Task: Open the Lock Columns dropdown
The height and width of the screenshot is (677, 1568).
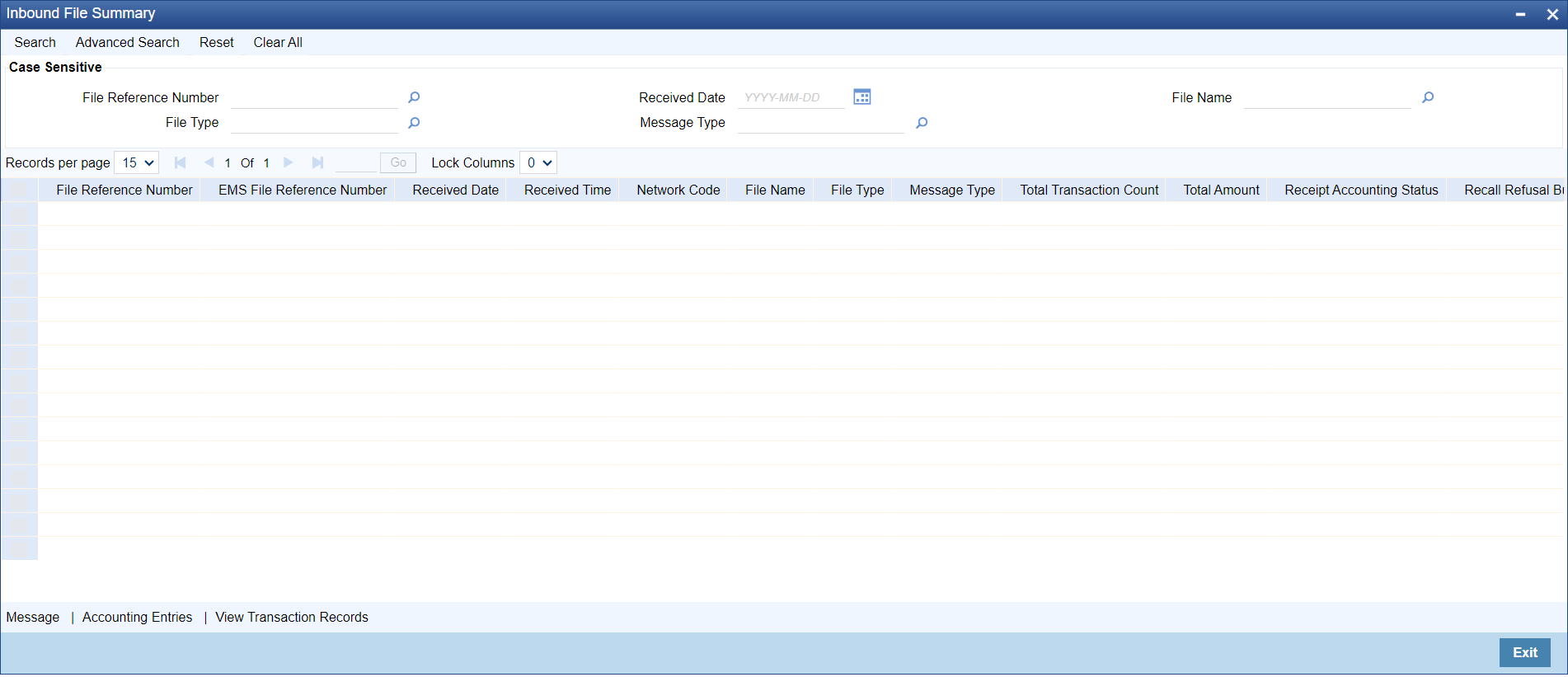Action: (538, 162)
